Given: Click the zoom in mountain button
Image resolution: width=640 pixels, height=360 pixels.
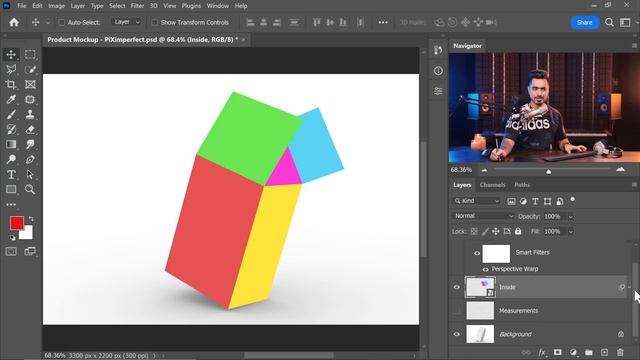Looking at the screenshot, I should tap(620, 169).
